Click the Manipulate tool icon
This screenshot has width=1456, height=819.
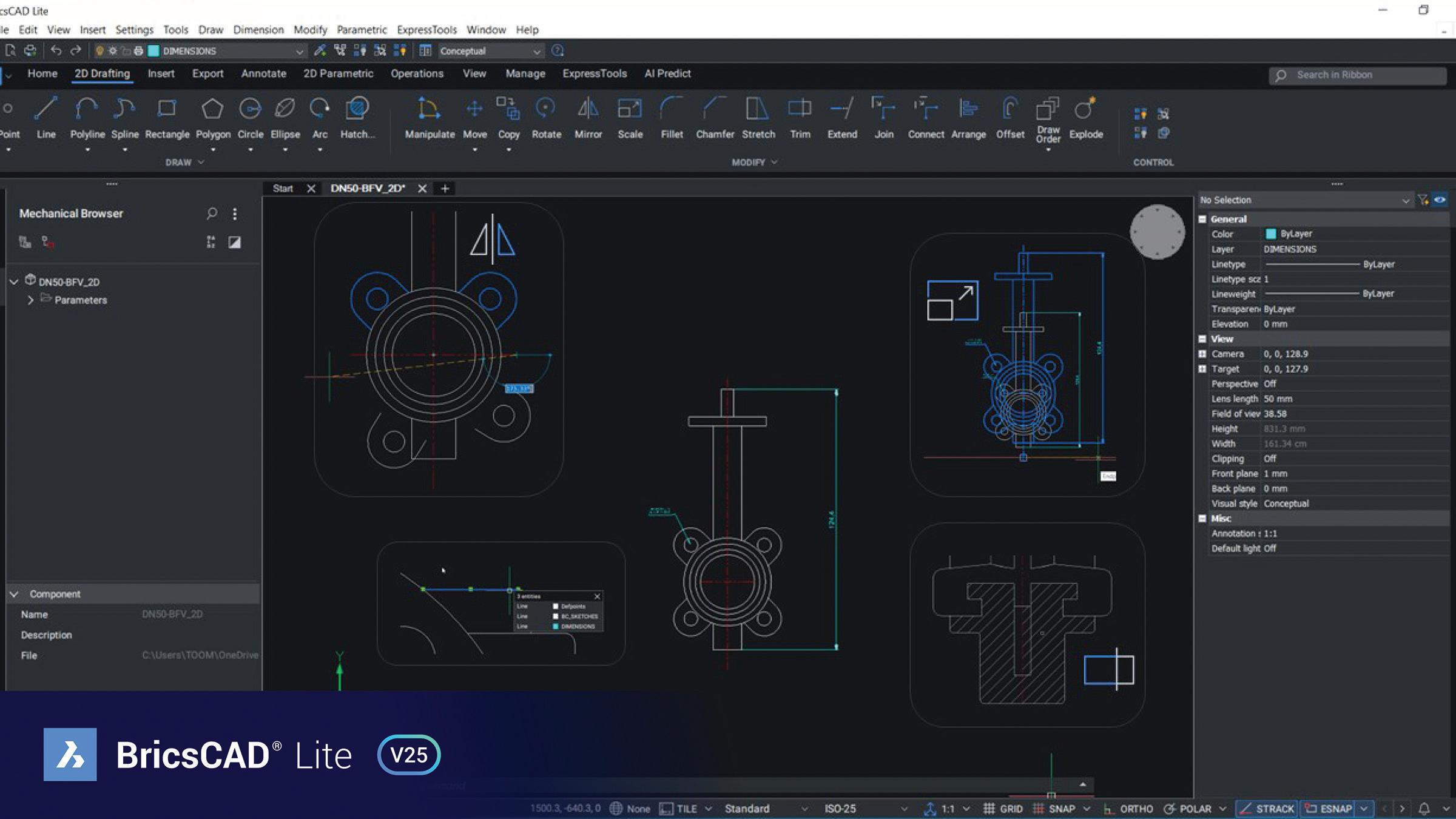tap(429, 109)
